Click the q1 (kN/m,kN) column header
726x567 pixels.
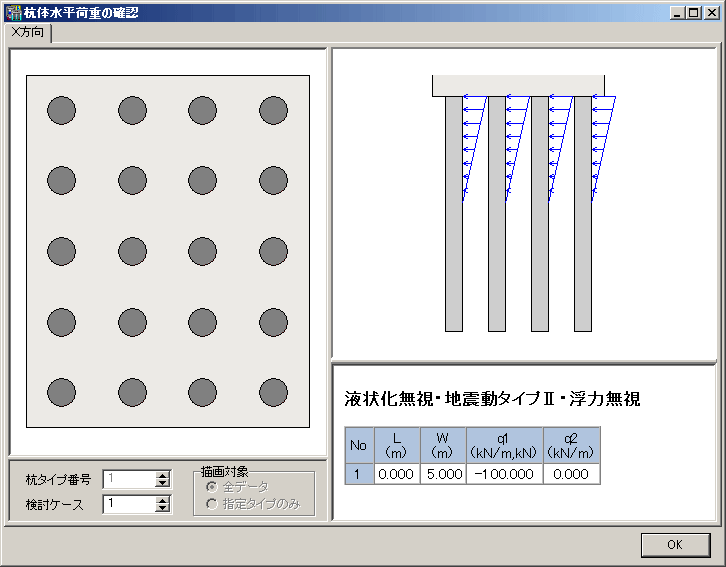click(504, 445)
